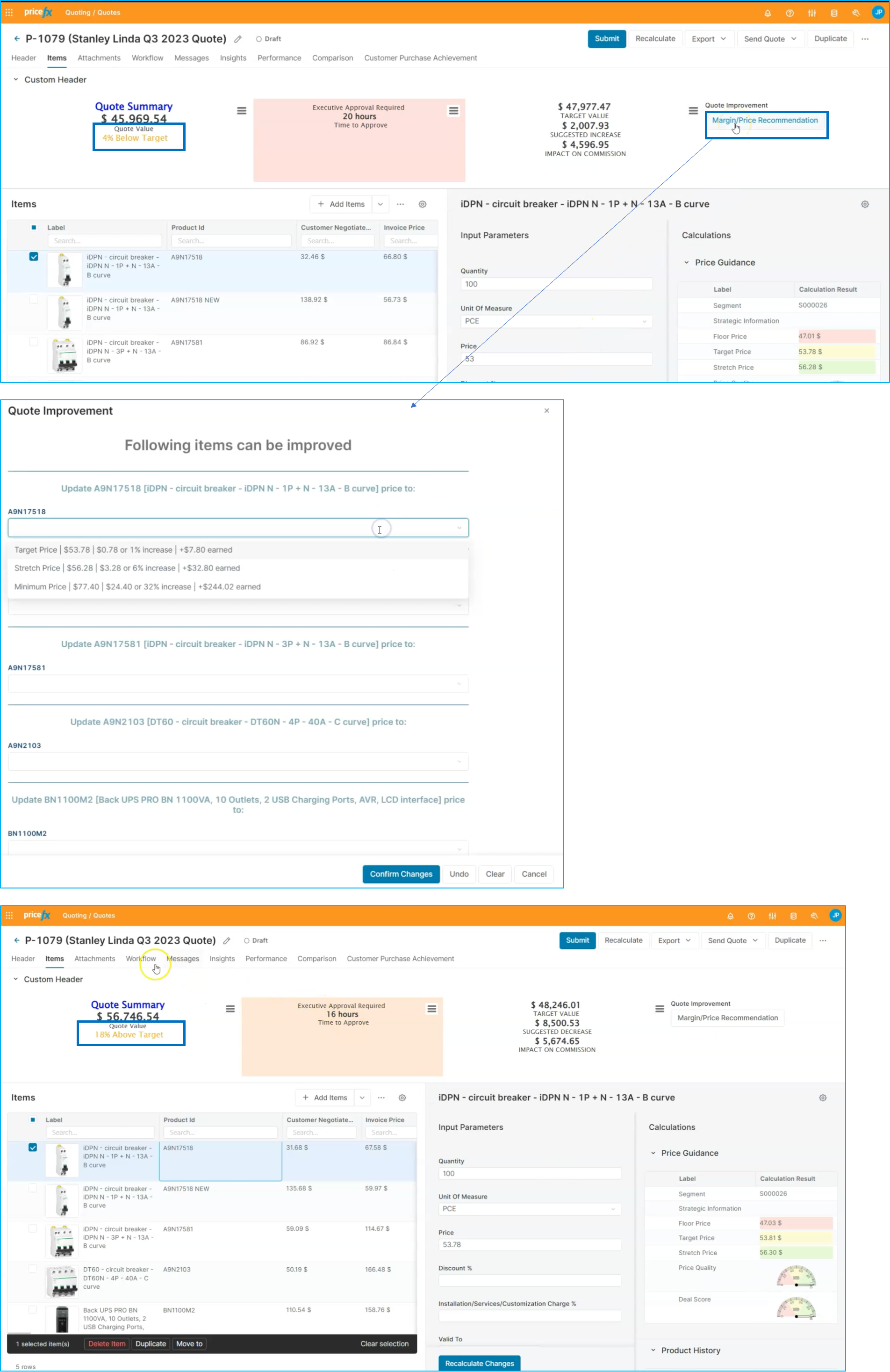Click the DT60 circuit breaker product image
This screenshot has height=1372, width=890.
[x=62, y=1281]
